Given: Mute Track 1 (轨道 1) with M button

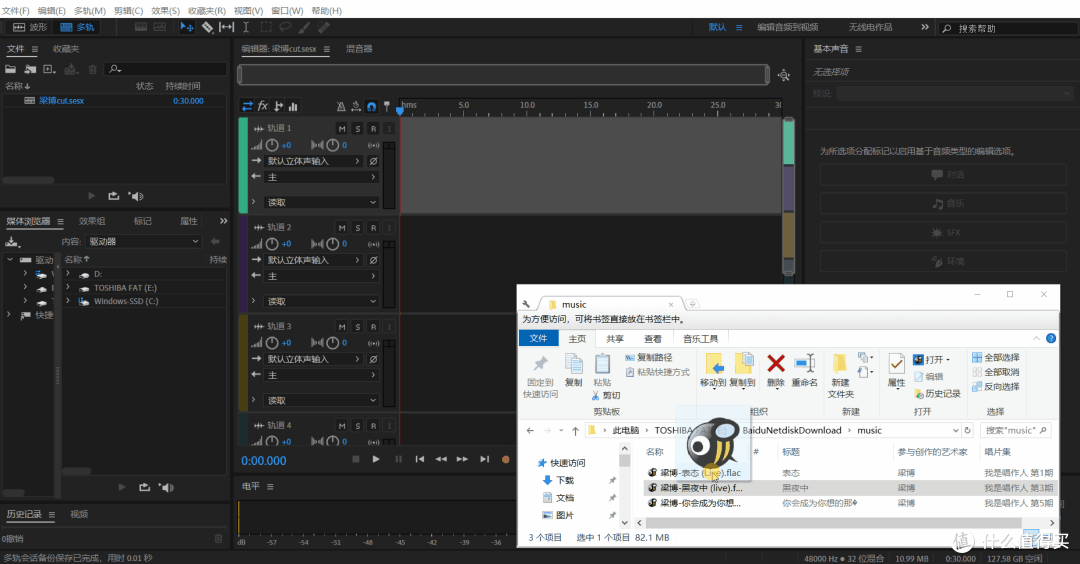Looking at the screenshot, I should point(342,129).
